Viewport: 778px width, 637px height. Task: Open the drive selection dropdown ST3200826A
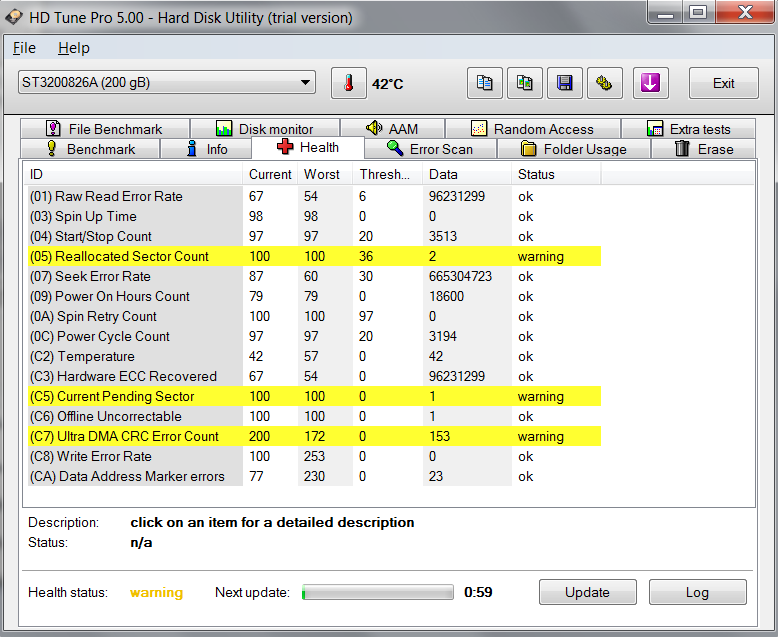click(x=167, y=82)
